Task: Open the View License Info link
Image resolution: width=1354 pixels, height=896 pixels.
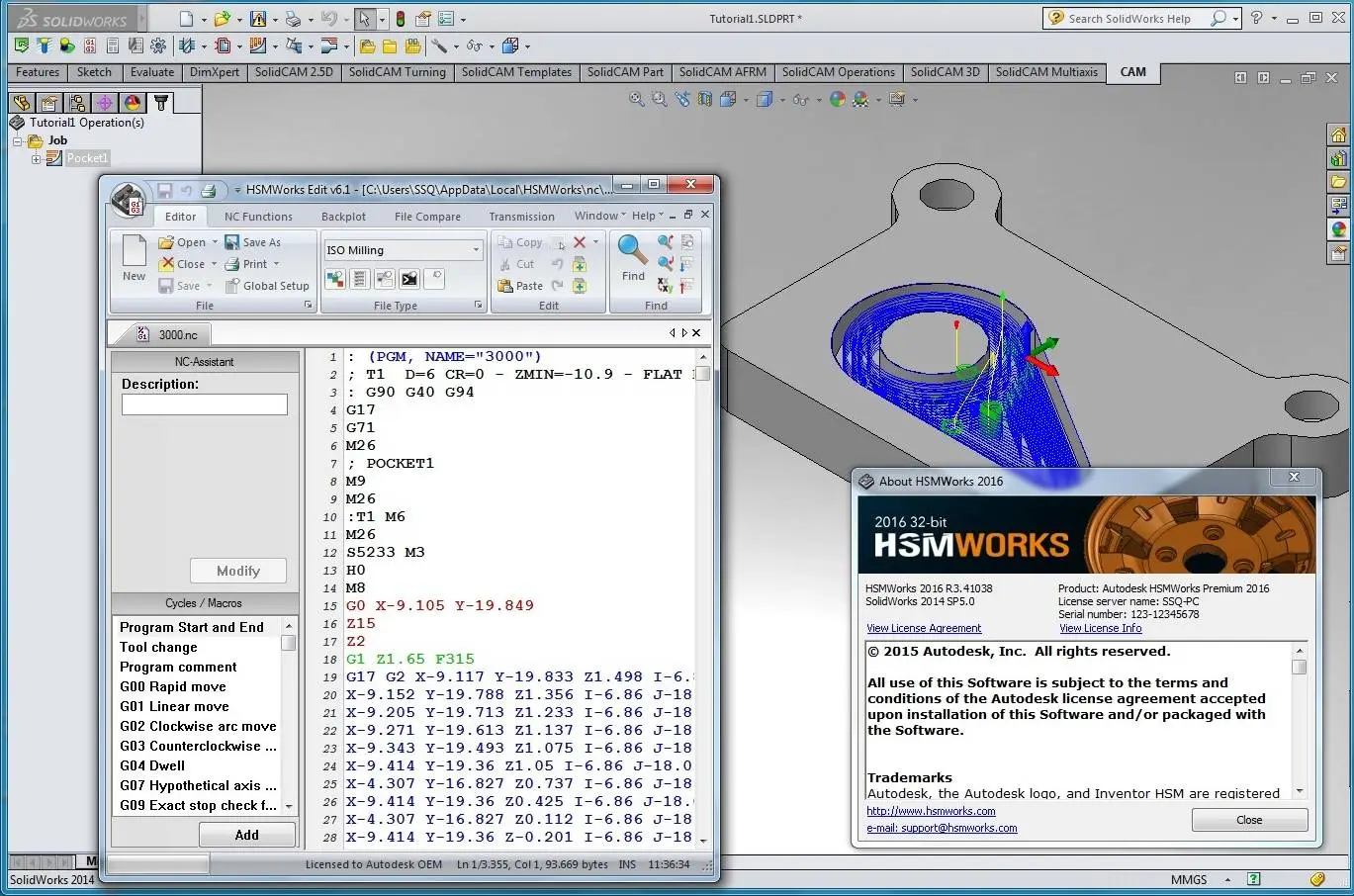Action: tap(1100, 628)
